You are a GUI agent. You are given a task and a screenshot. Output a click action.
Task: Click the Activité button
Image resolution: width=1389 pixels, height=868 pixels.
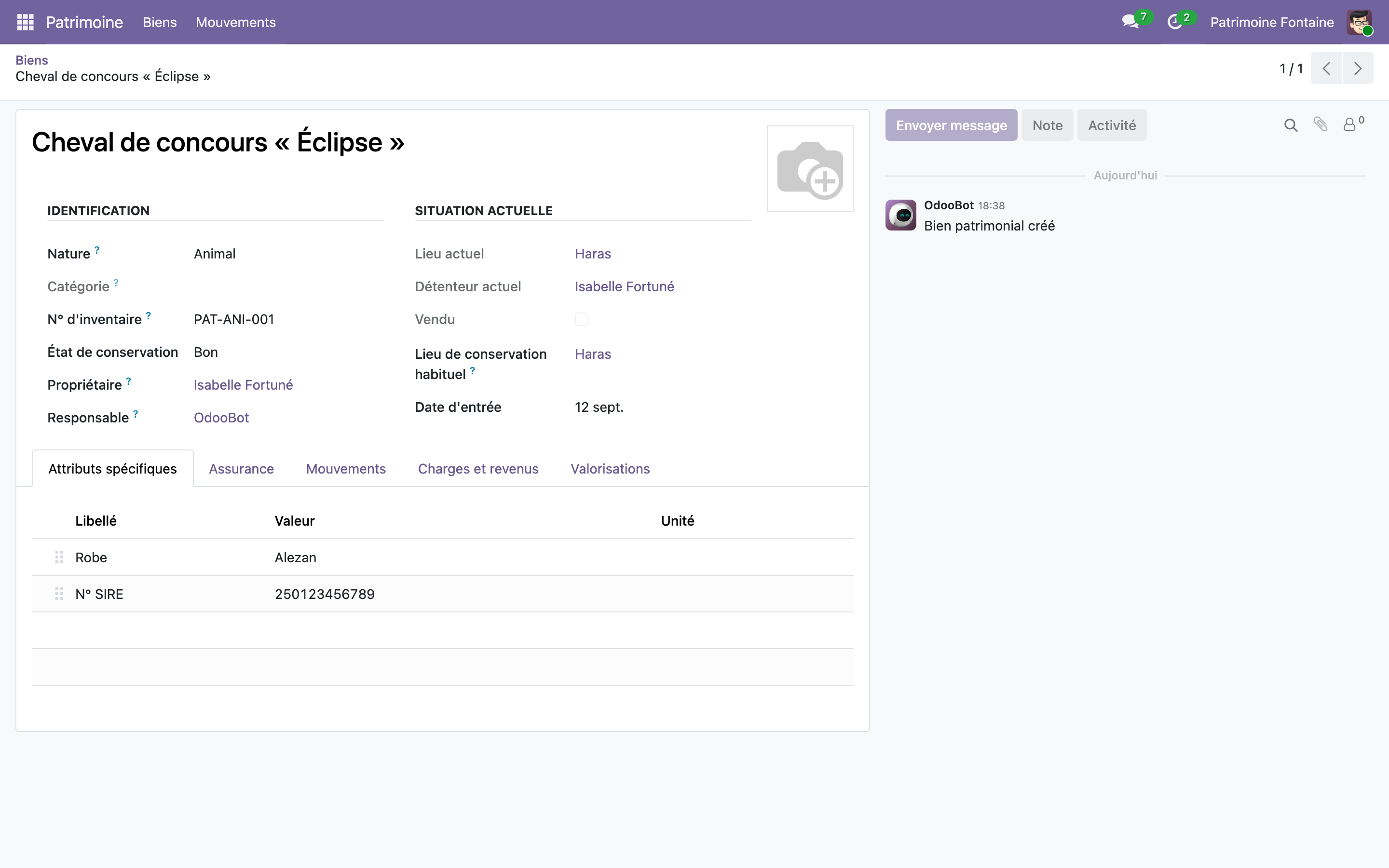1112,125
